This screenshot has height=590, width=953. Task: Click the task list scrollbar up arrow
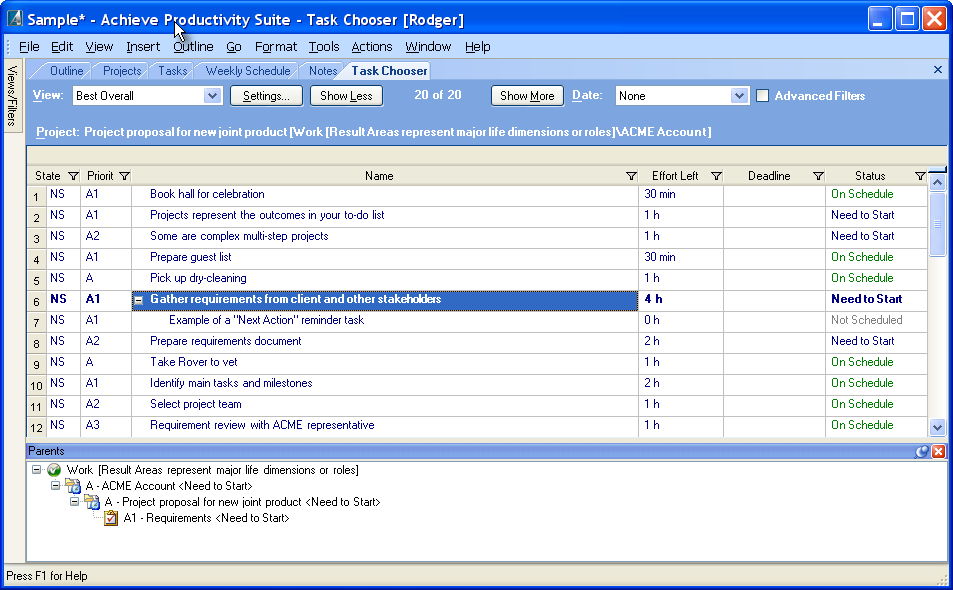(x=937, y=182)
